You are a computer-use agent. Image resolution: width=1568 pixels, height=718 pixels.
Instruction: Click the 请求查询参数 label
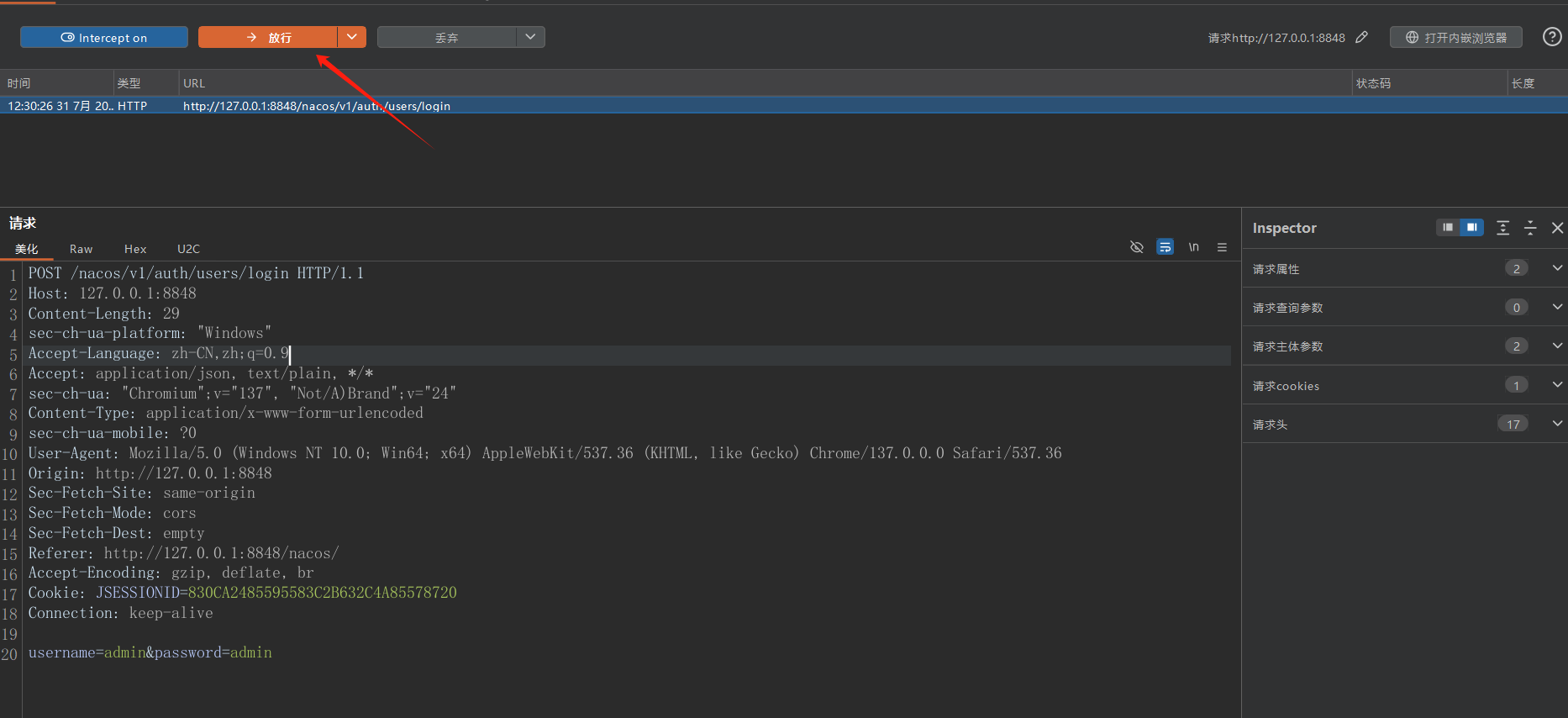pyautogui.click(x=1287, y=308)
